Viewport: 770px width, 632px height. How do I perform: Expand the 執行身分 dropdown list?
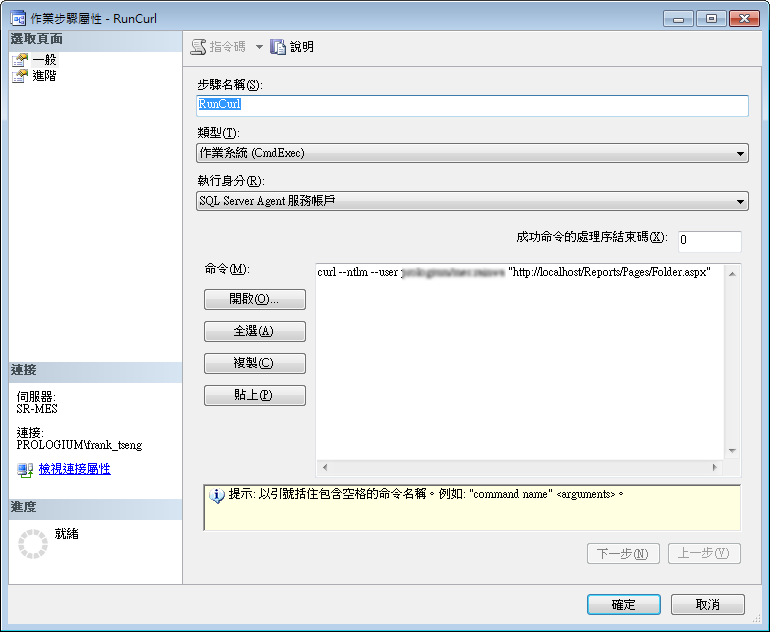[740, 202]
